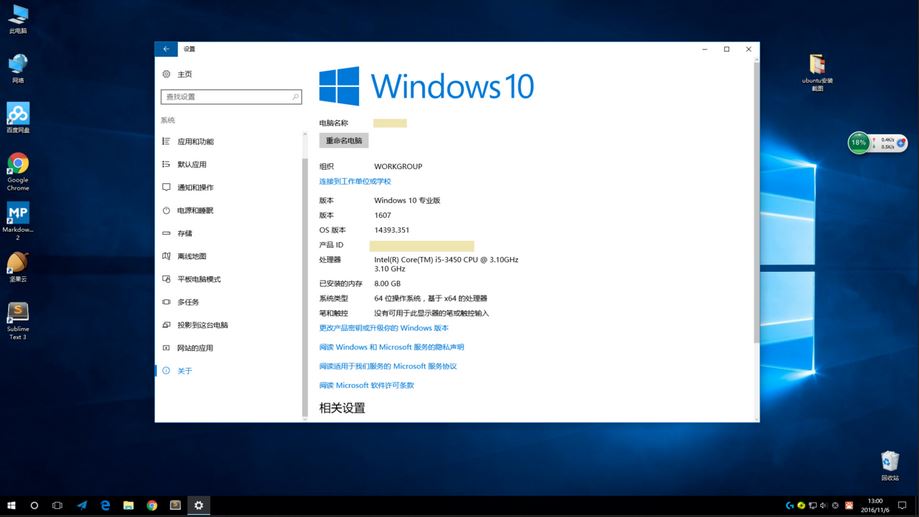
Task: Select 回收站 recycle bin desktop icon
Action: coord(890,466)
